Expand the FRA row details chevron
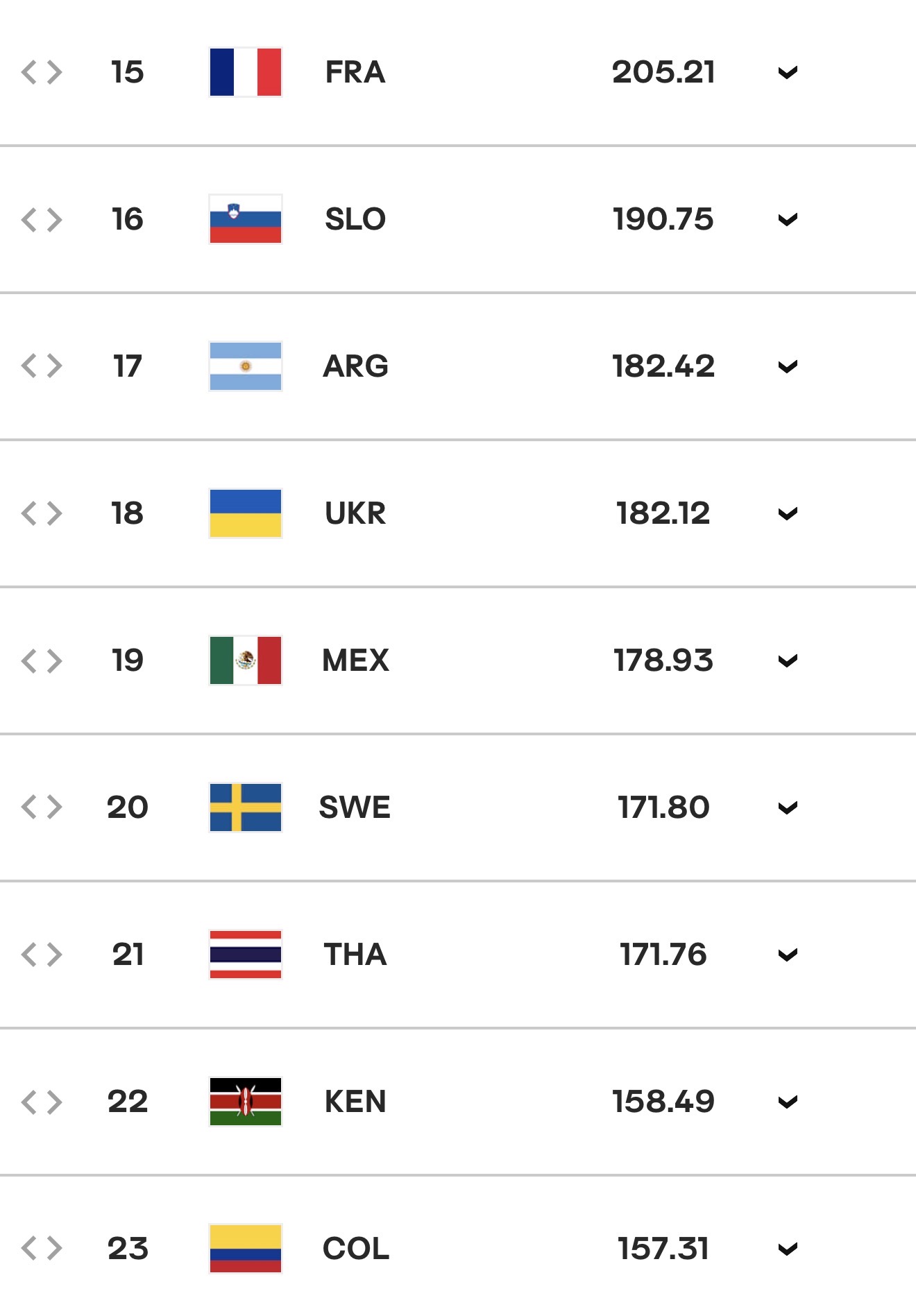The image size is (916, 1316). [788, 73]
